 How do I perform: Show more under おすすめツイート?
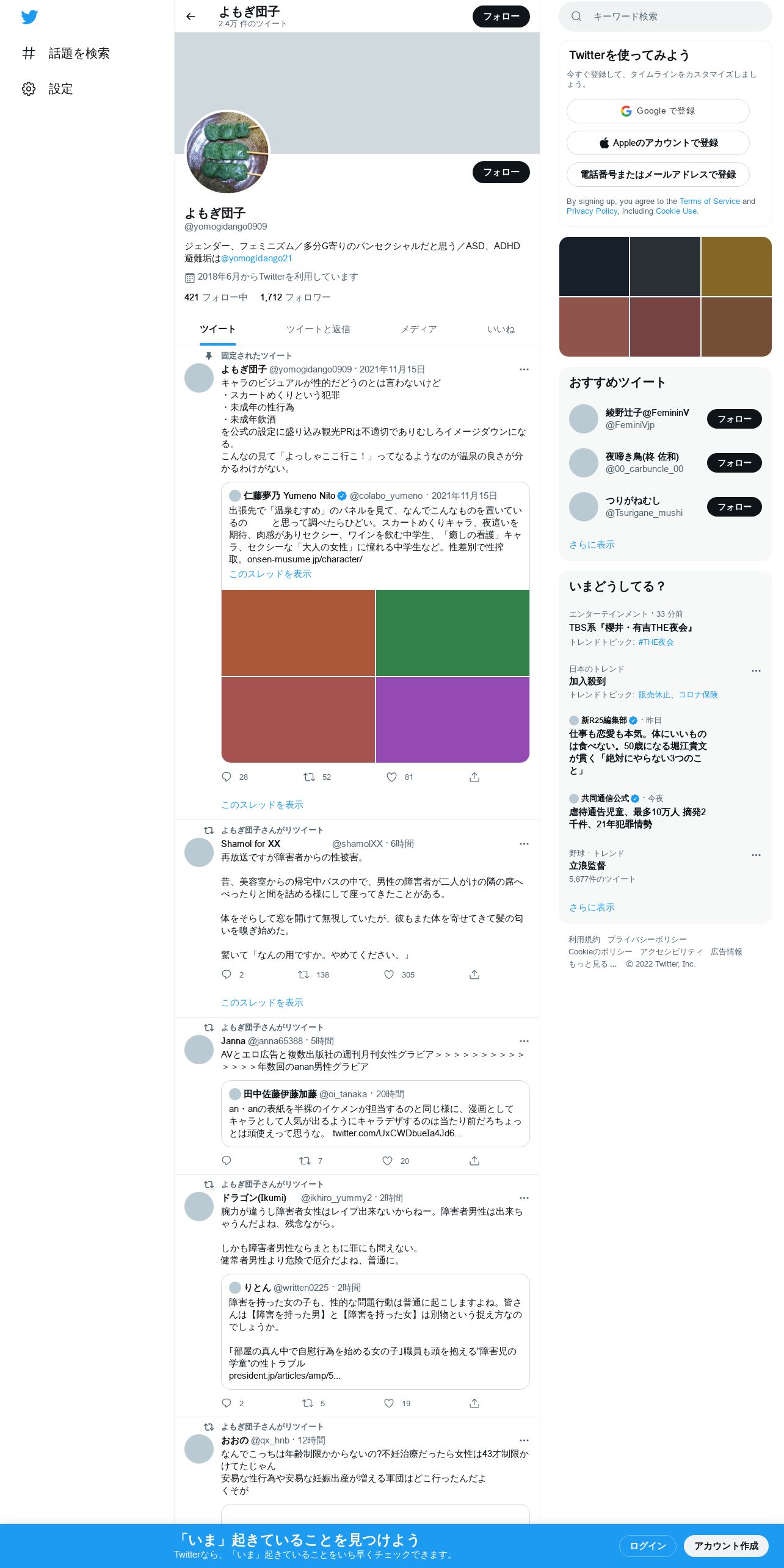(x=592, y=545)
